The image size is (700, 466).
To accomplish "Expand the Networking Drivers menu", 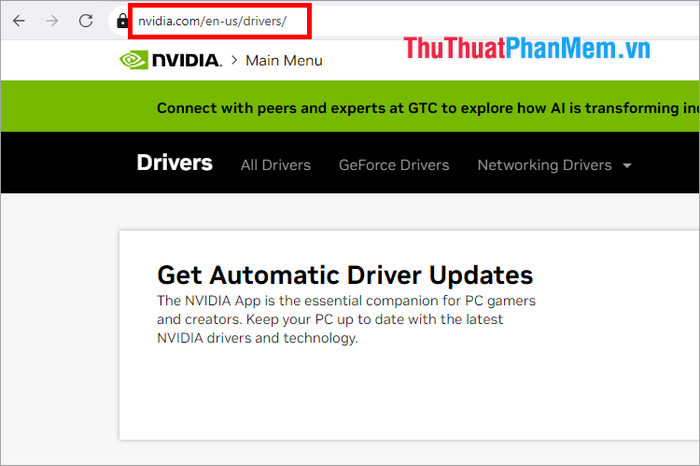I will pyautogui.click(x=544, y=165).
